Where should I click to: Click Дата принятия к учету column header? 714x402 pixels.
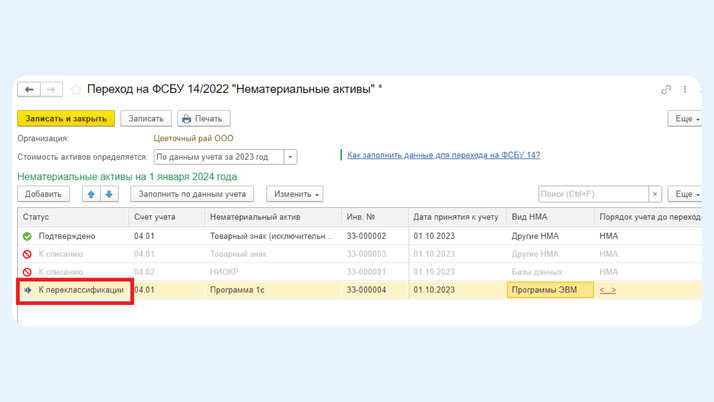(x=458, y=217)
